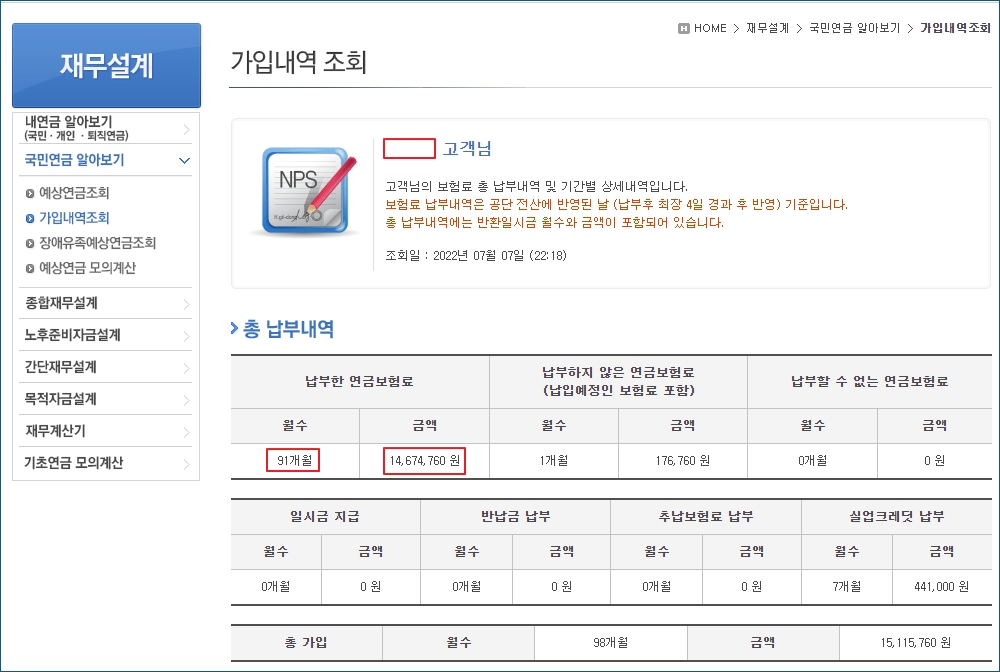The width and height of the screenshot is (1000, 672).
Task: Click the highlighted 14,674,760 원 amount
Action: [x=424, y=461]
